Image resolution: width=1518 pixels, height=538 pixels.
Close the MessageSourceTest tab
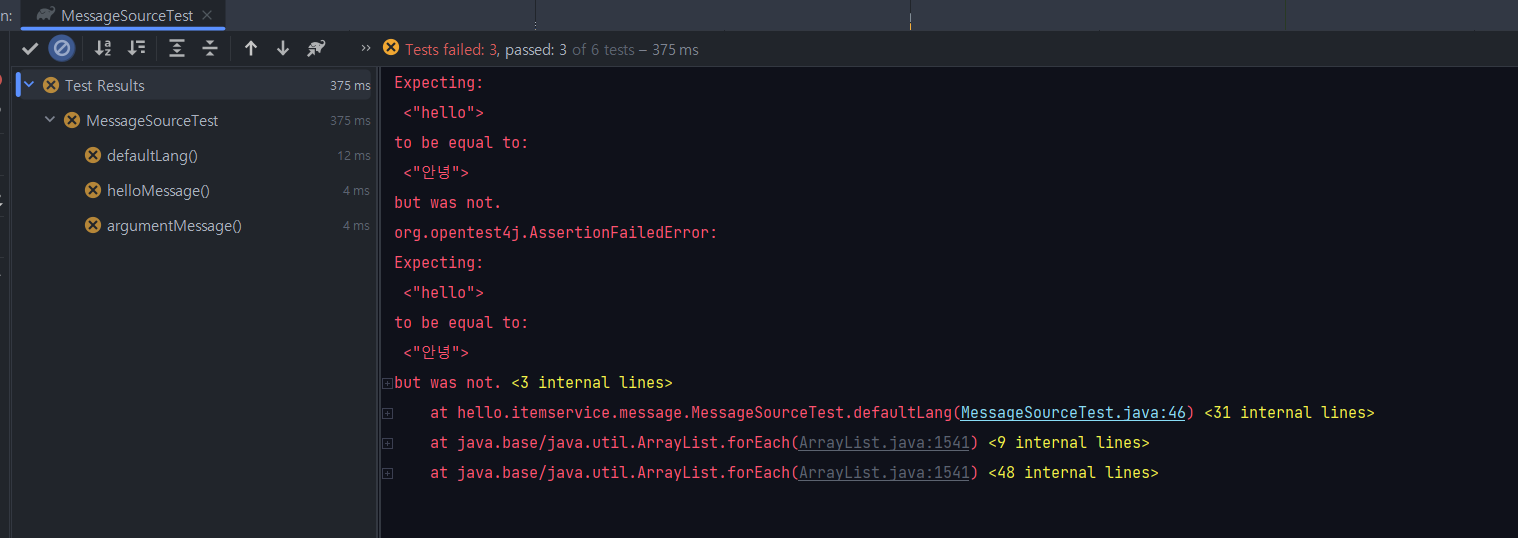pyautogui.click(x=207, y=15)
